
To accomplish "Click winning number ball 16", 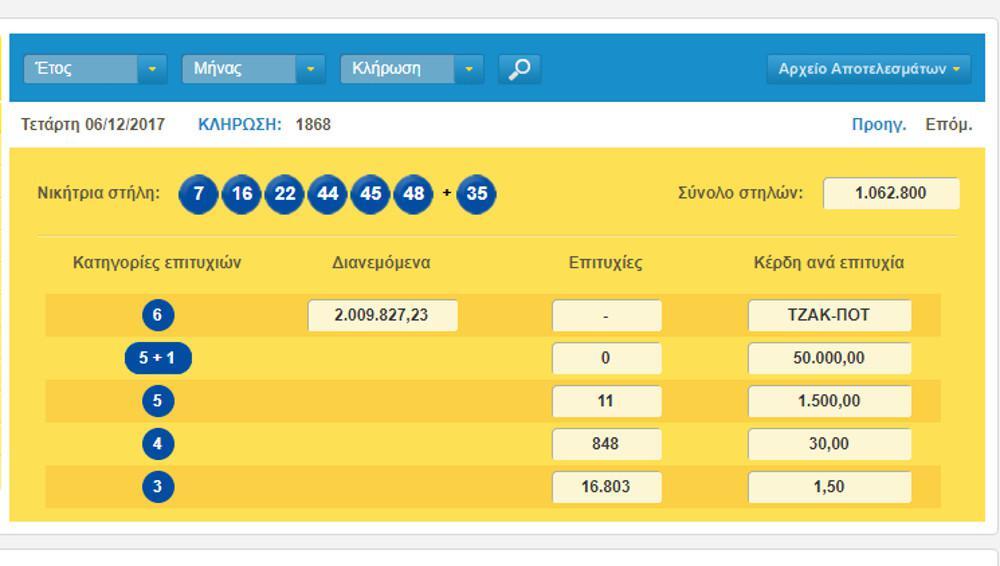I will [241, 193].
